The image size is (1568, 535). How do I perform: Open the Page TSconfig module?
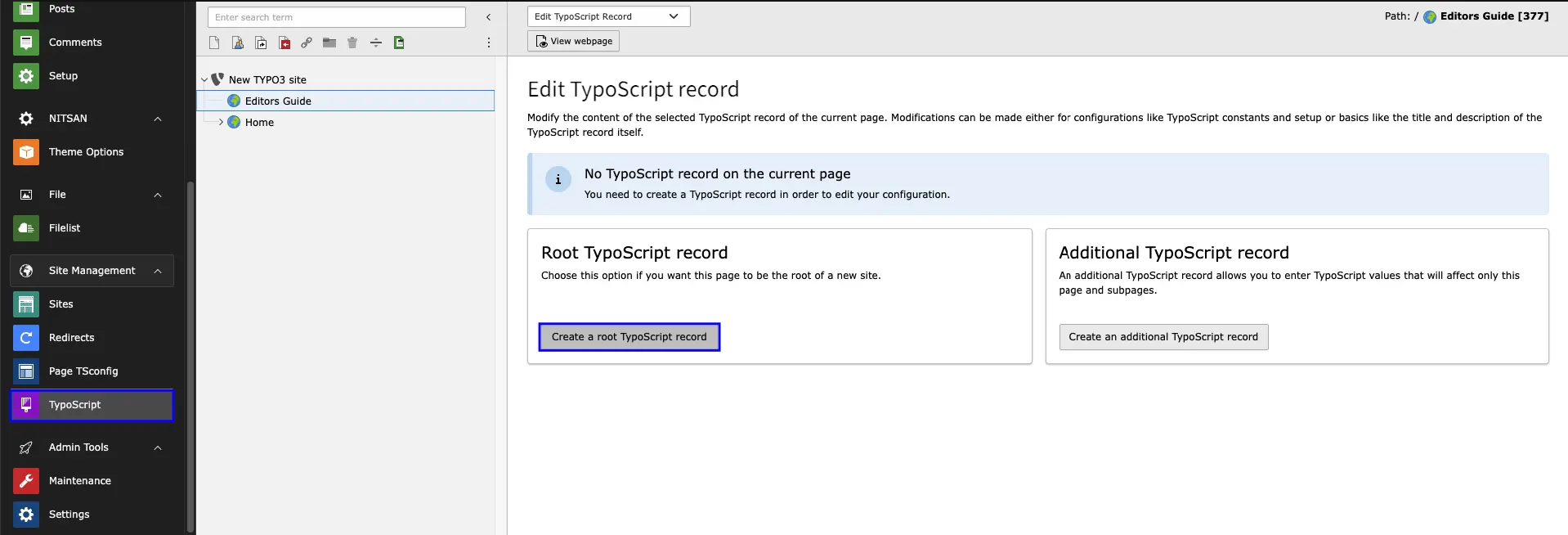click(92, 371)
